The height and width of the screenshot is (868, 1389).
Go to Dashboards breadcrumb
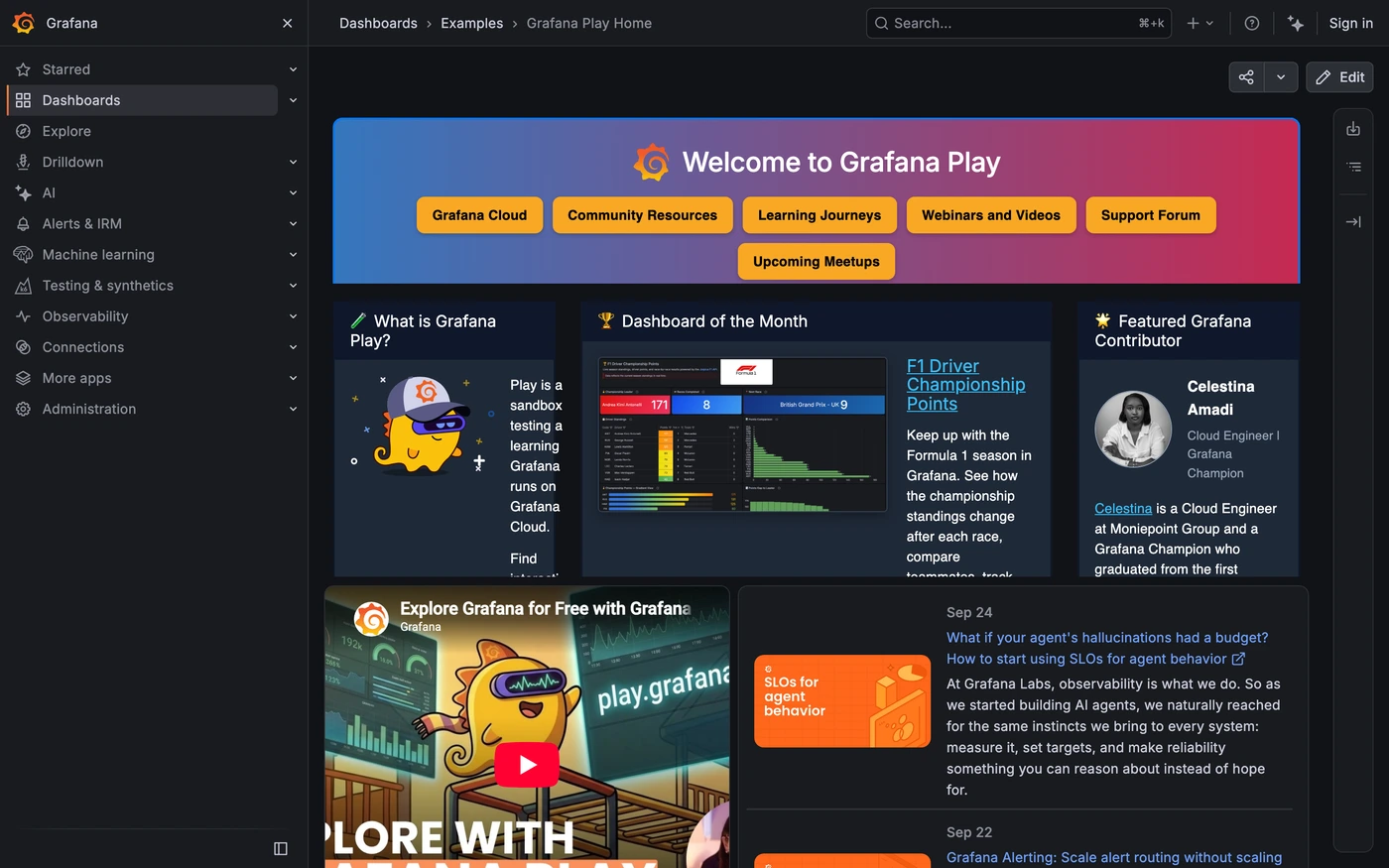click(x=378, y=23)
